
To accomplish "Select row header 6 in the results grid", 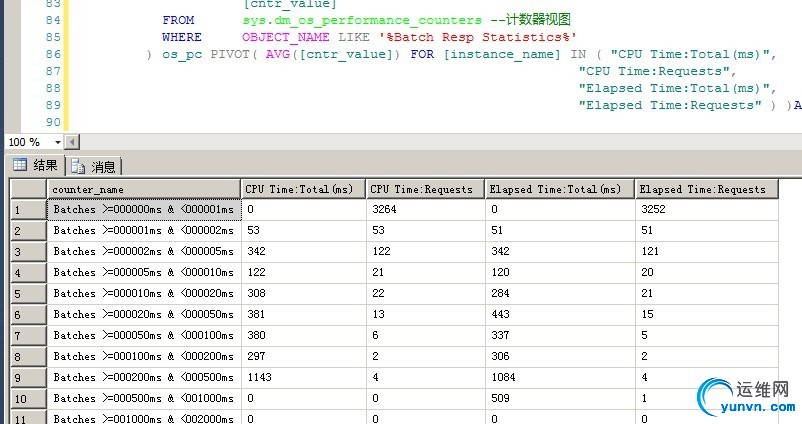I will click(x=29, y=315).
